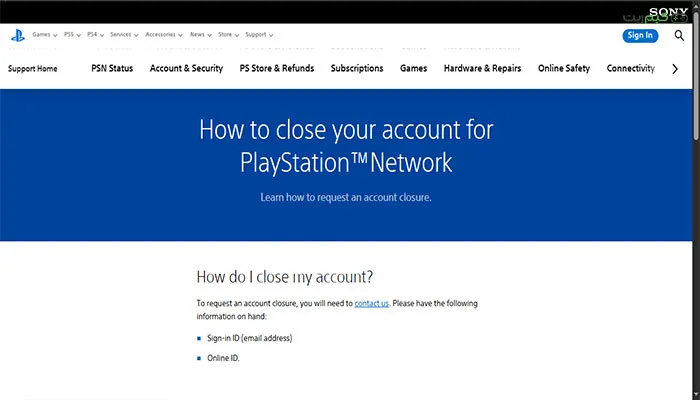Expand the Support dropdown menu
700x400 pixels.
coord(263,35)
